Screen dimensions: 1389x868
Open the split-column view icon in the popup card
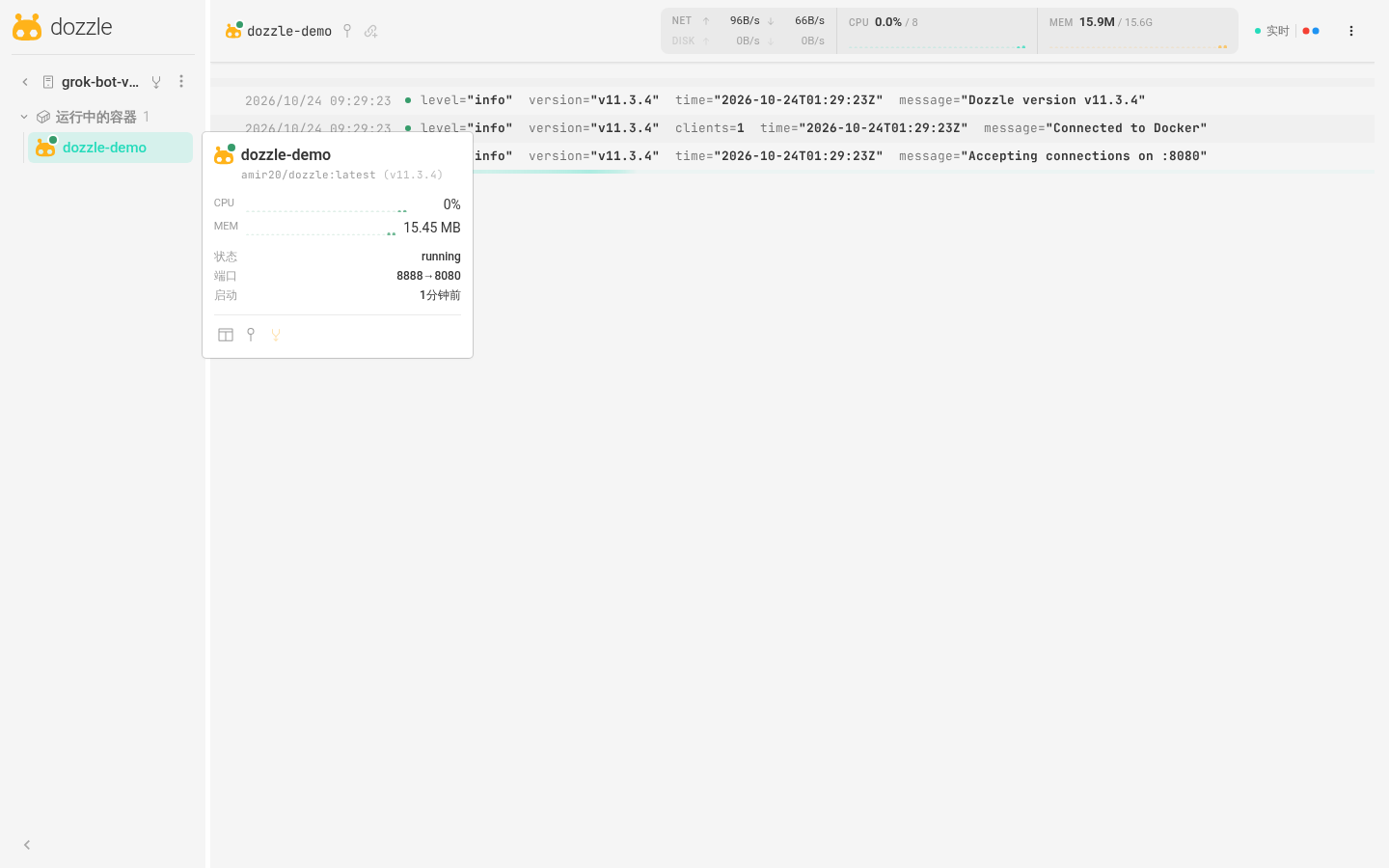(226, 335)
